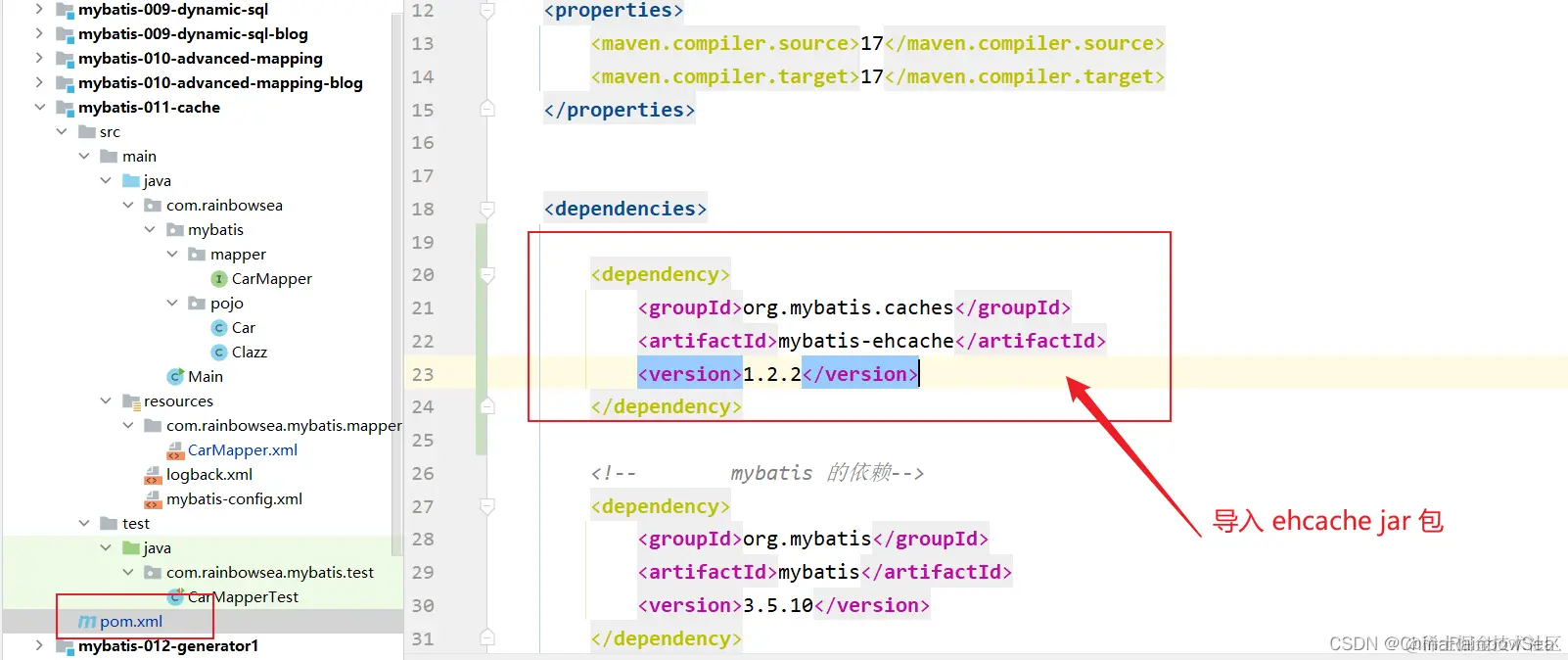The height and width of the screenshot is (660, 1568).
Task: Click the maven.compiler.source value 17
Action: (872, 43)
